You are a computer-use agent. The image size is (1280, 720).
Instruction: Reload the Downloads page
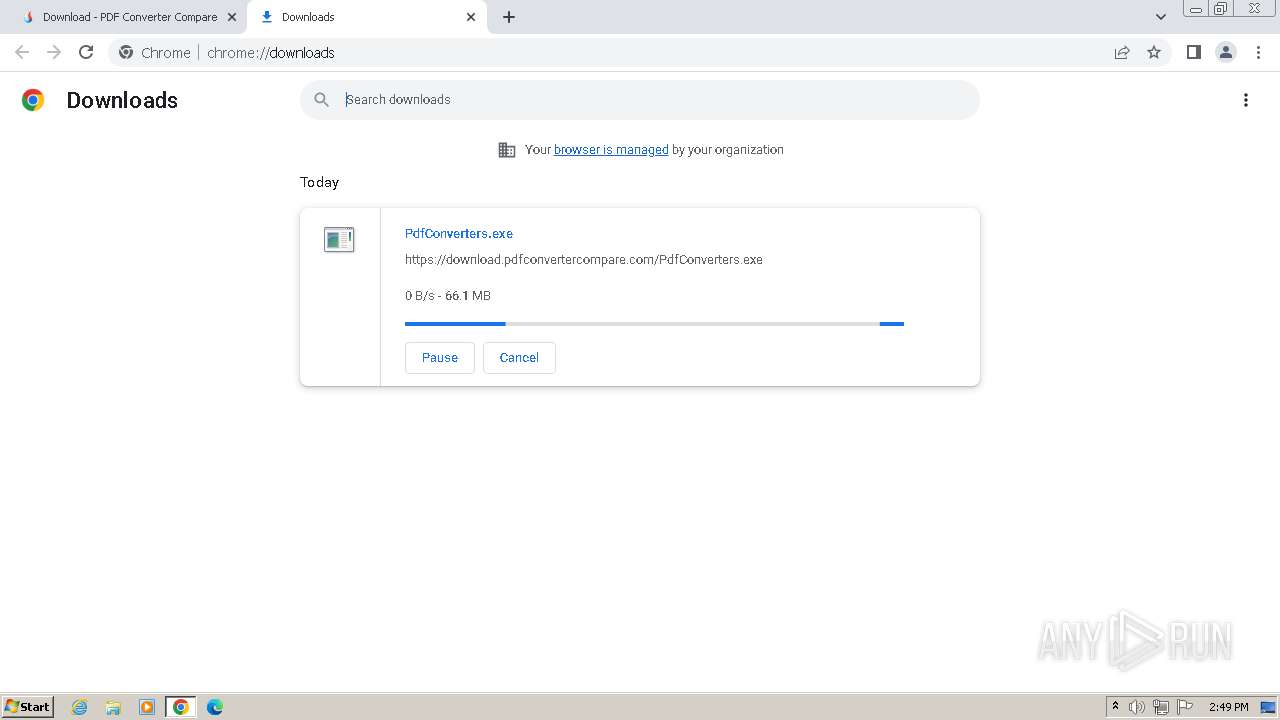click(x=86, y=52)
